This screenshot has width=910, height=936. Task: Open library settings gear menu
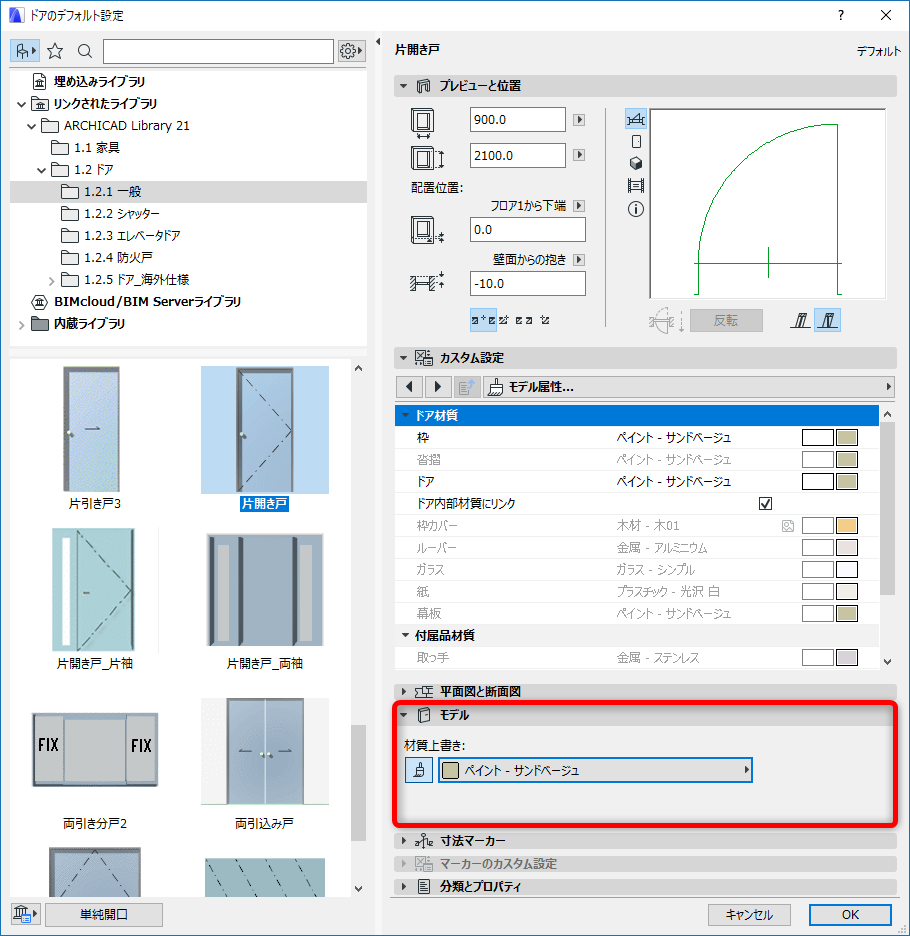[351, 51]
